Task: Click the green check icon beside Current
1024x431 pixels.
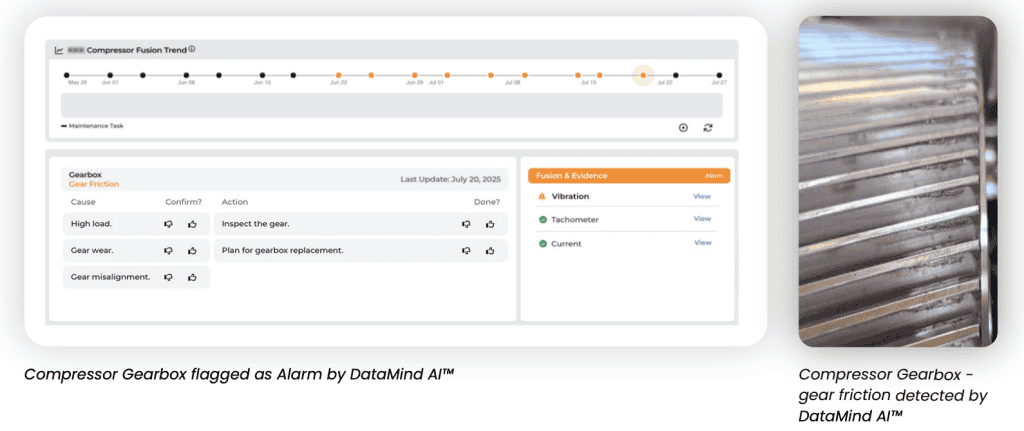Action: (x=542, y=243)
